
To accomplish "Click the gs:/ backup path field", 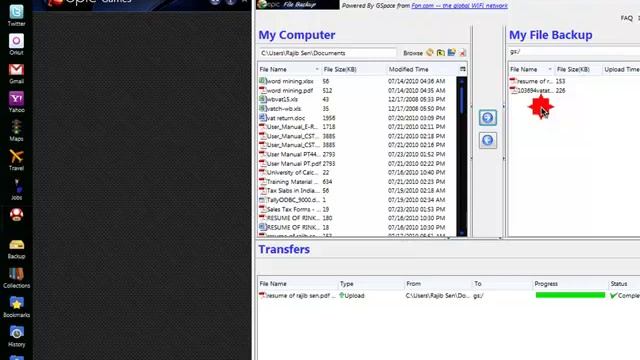I will point(574,51).
